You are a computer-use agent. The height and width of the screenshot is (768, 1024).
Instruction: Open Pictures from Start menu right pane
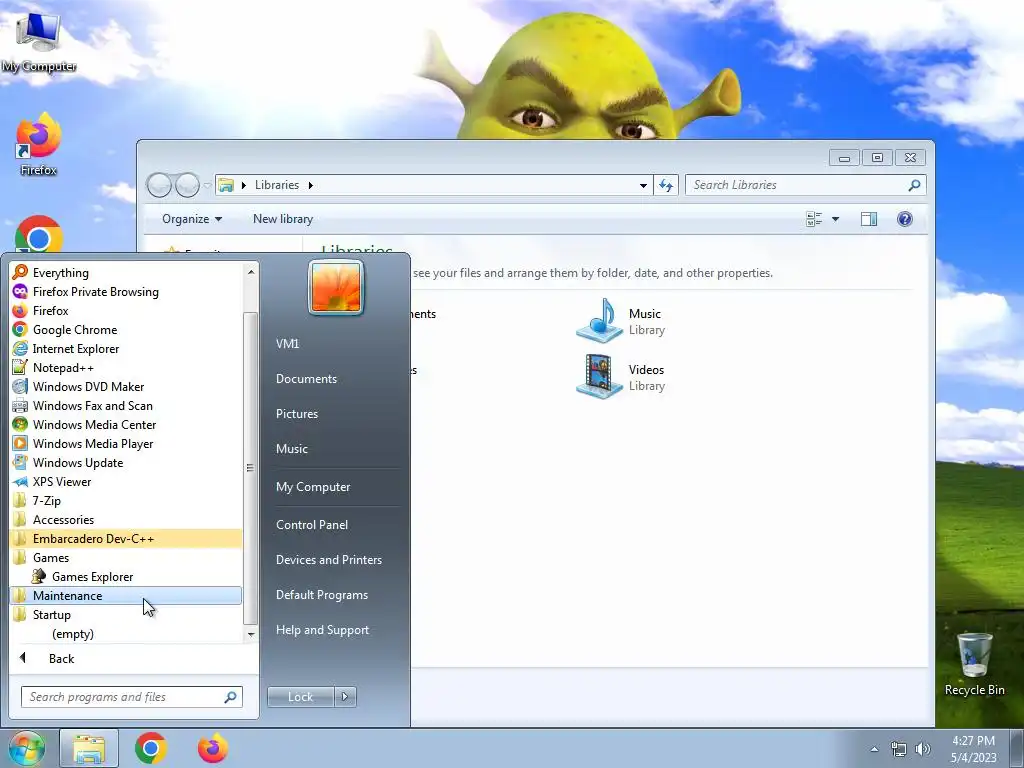point(334,414)
